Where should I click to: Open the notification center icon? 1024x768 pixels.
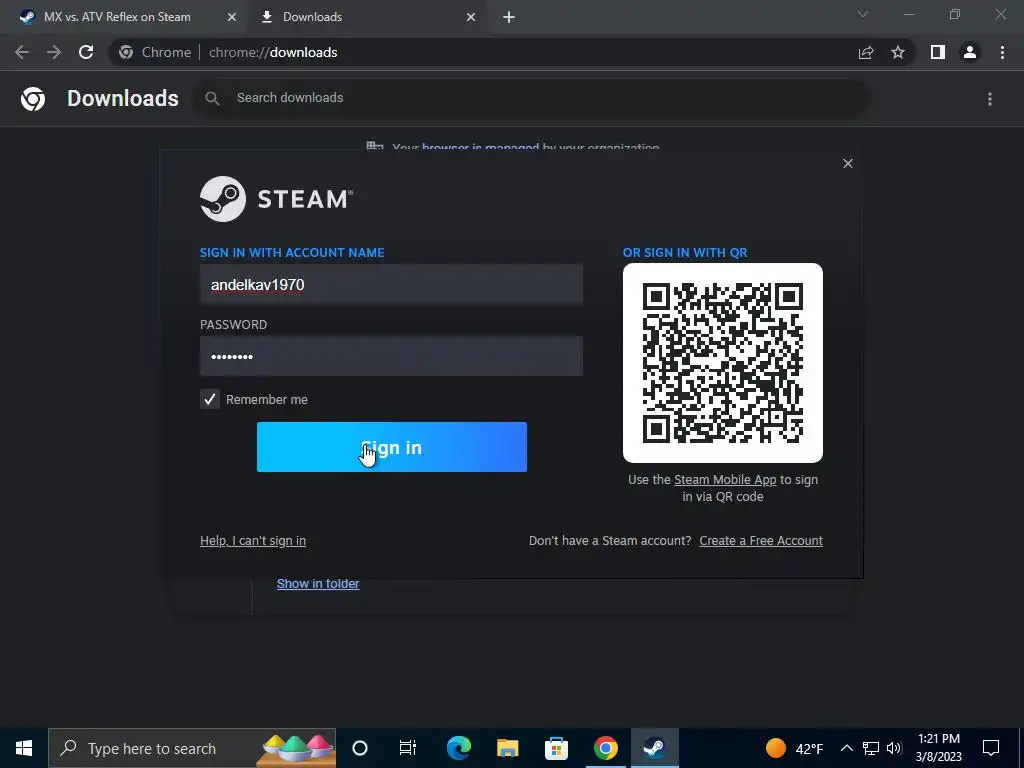point(991,748)
